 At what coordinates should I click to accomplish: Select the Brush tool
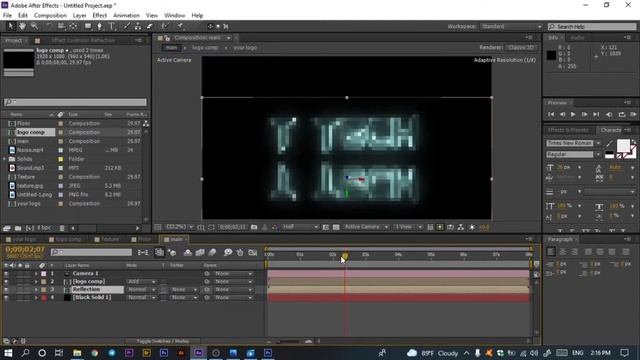coord(127,26)
